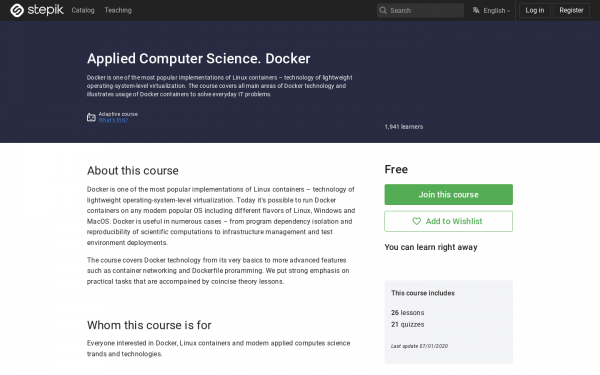Click the "1,941 learners" text
The image size is (600, 375).
404,127
